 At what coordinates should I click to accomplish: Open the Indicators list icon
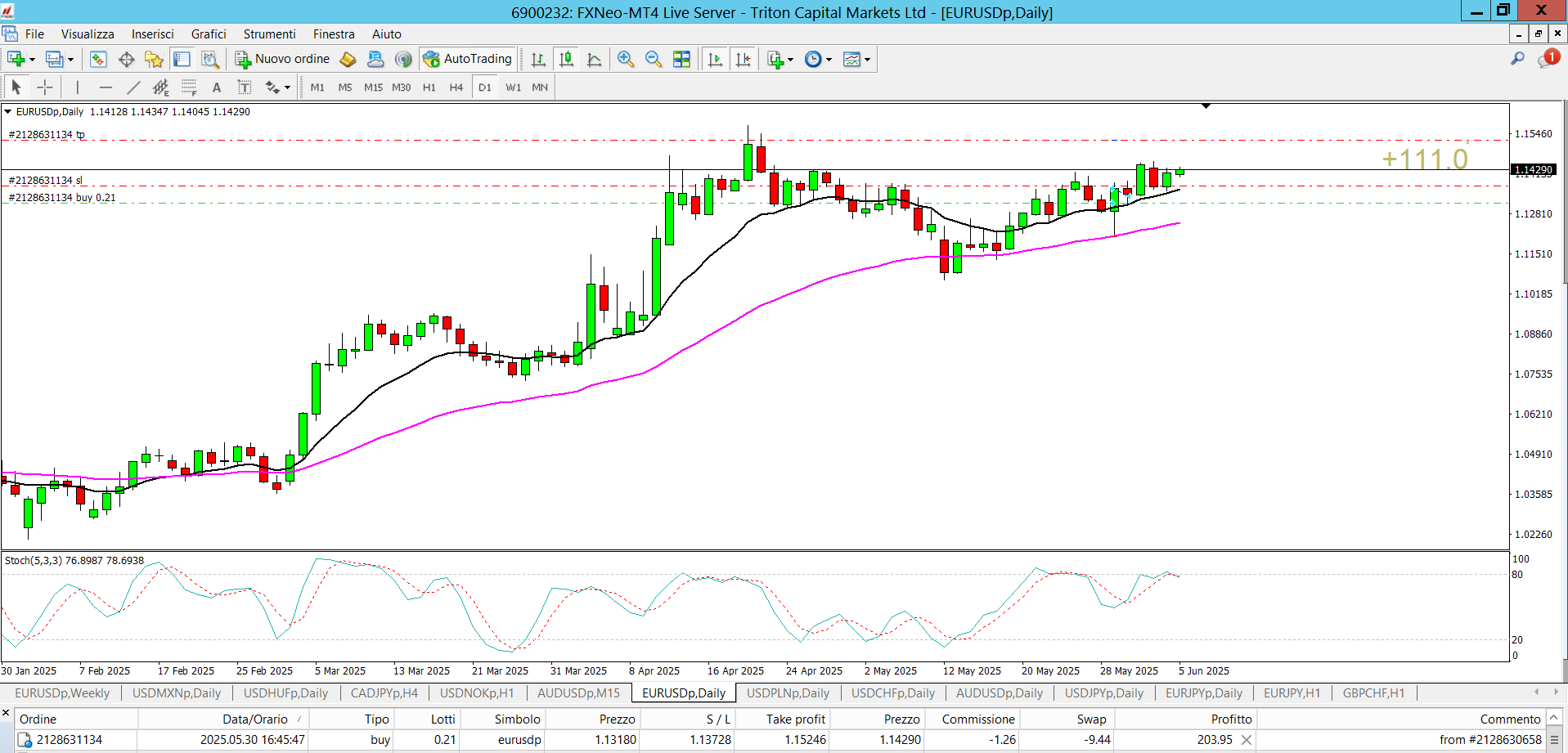click(775, 59)
